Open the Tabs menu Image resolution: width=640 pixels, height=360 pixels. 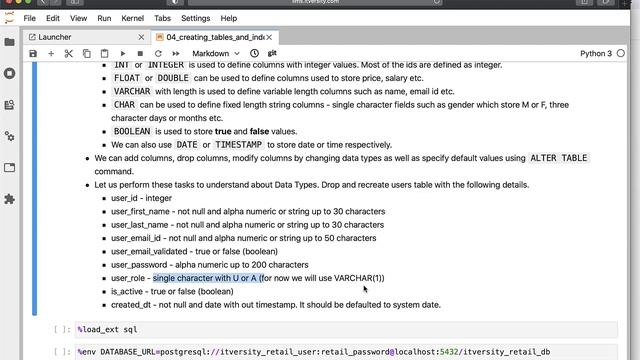tap(162, 18)
